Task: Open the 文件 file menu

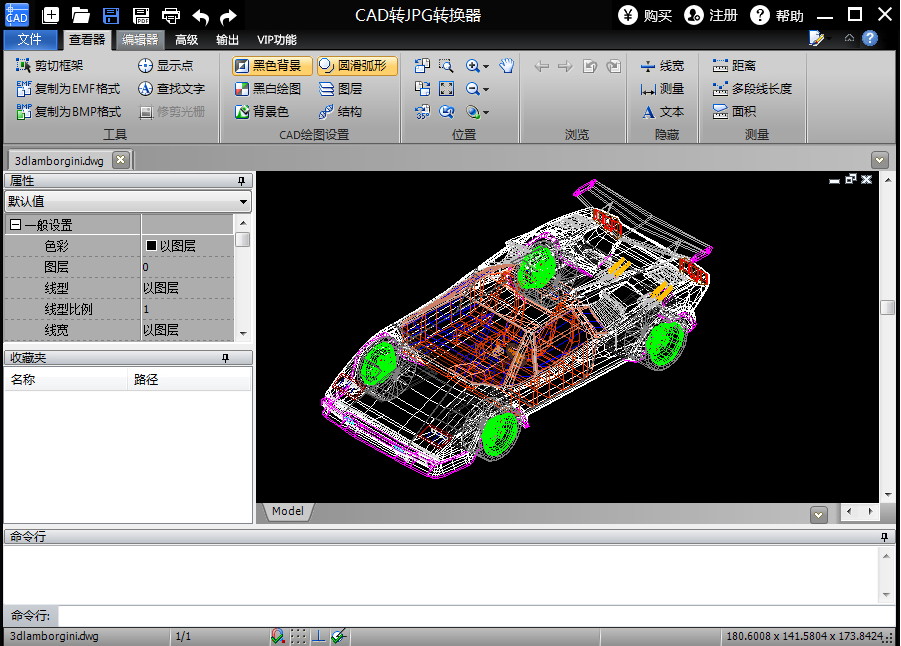Action: click(30, 40)
